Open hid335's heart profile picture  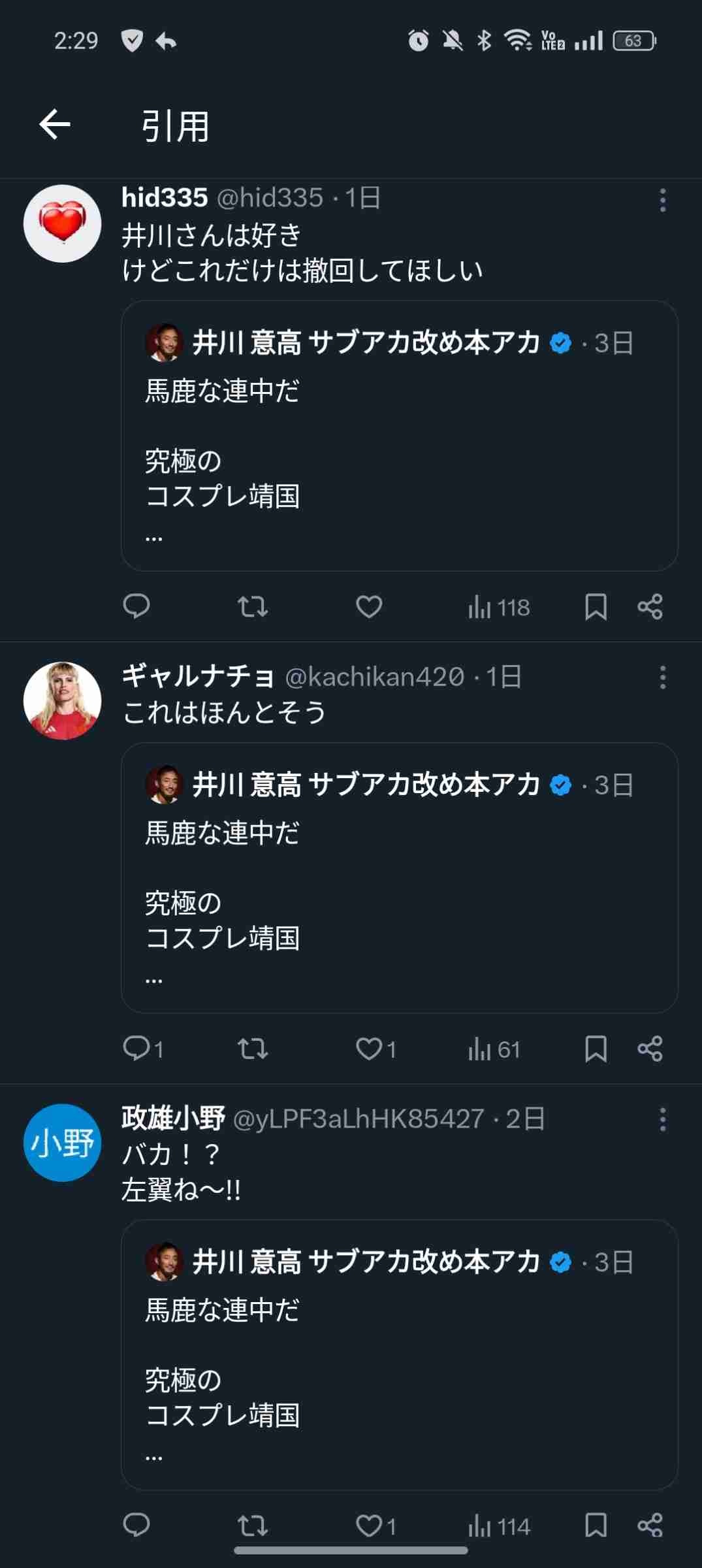click(63, 223)
